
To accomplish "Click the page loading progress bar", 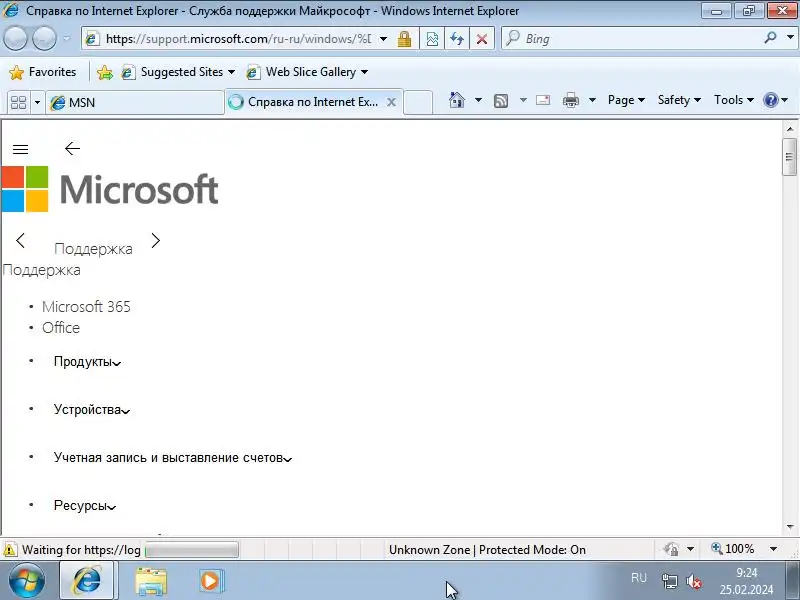I will (x=192, y=549).
